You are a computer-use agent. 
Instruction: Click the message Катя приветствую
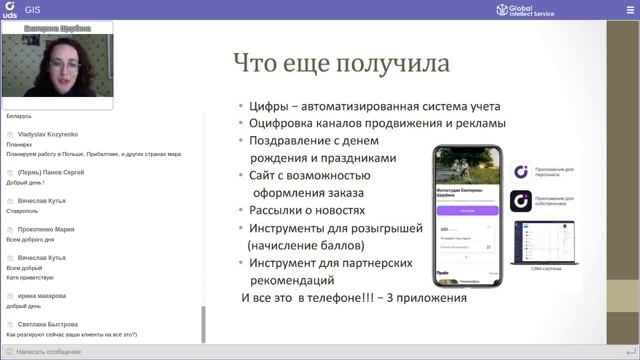[30, 278]
